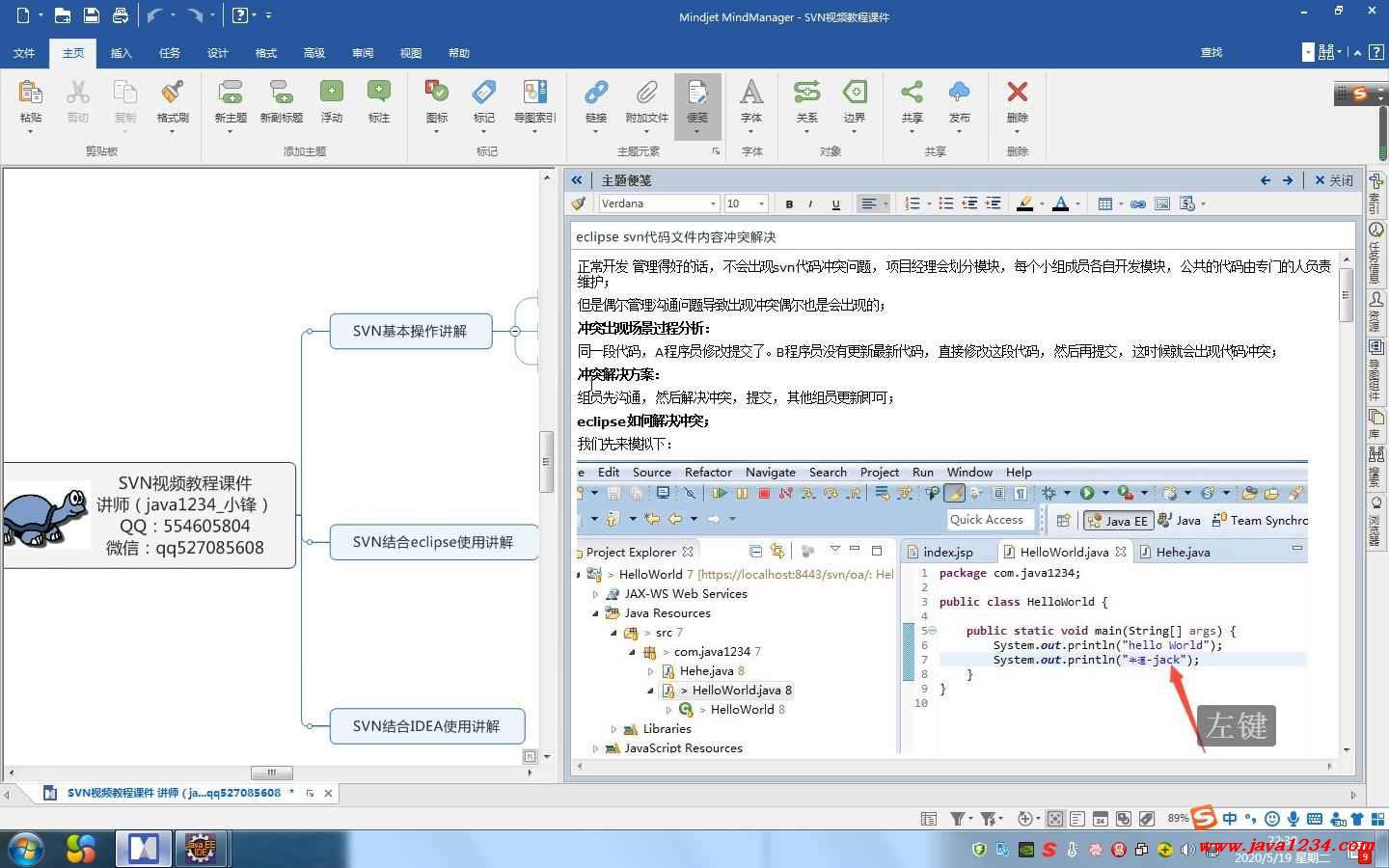The width and height of the screenshot is (1389, 868).
Task: Select the SVN结合eclipse使用讲解 topic
Action: tap(433, 542)
